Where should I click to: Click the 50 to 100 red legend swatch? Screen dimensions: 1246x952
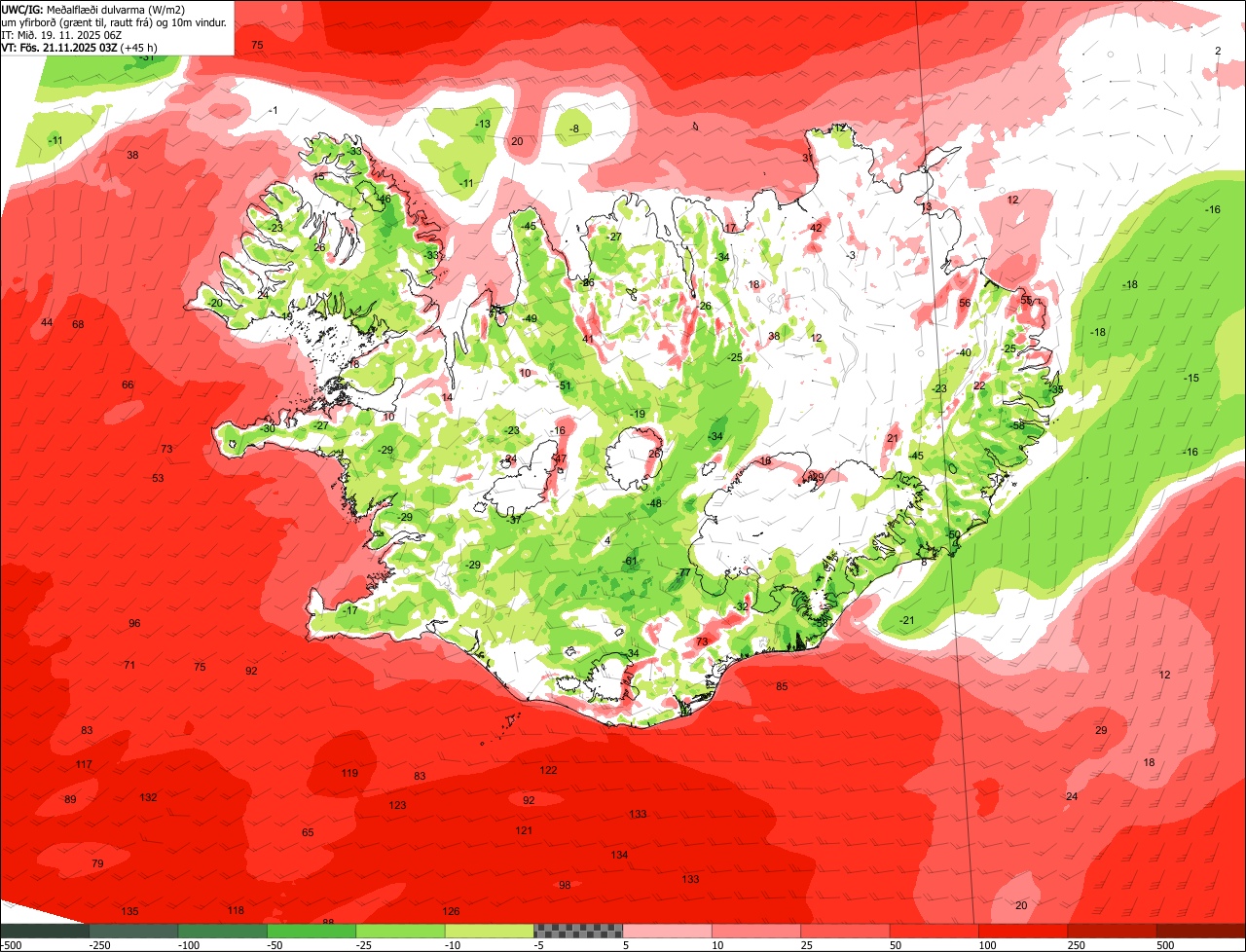(934, 931)
